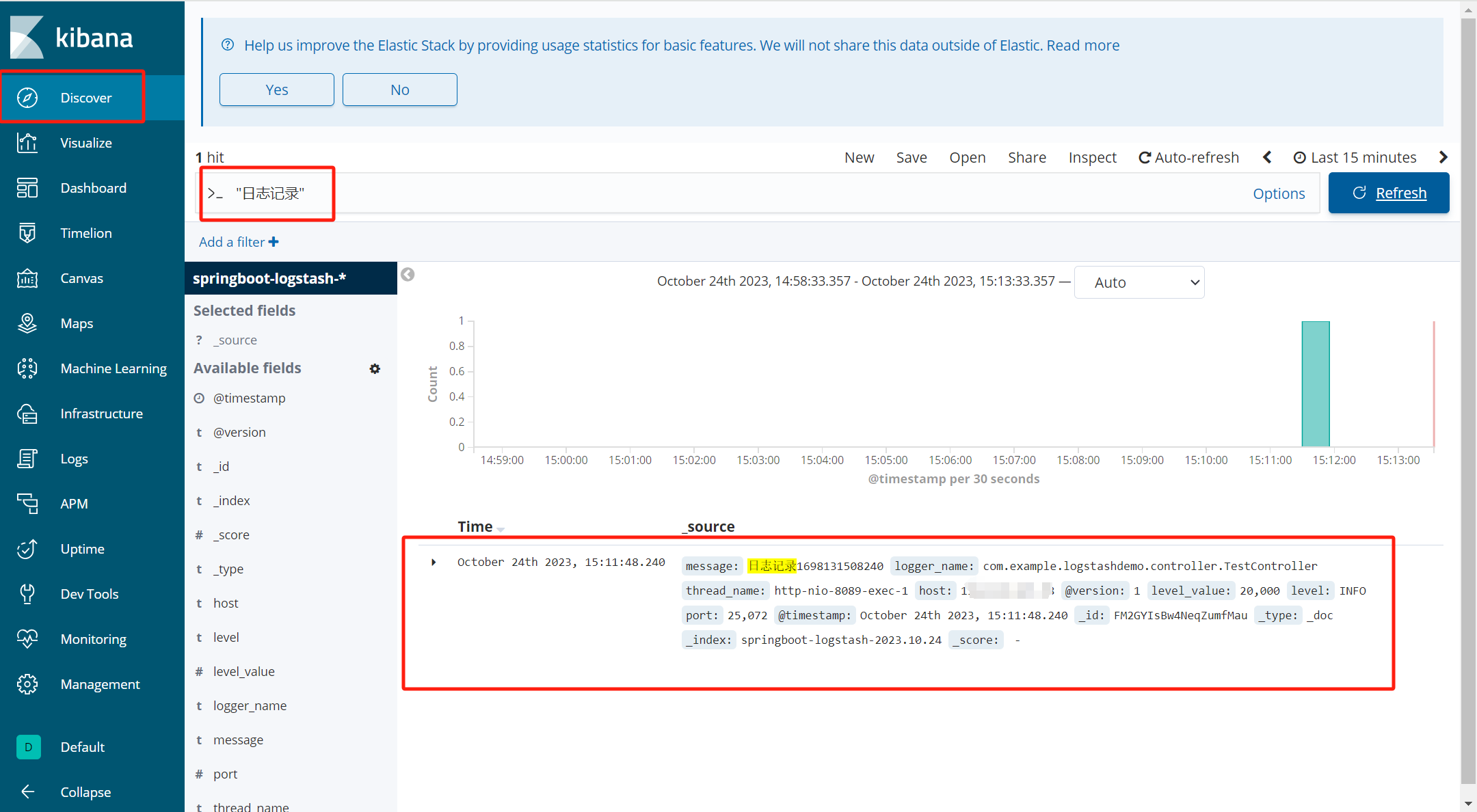Open the Discover compass icon
The image size is (1477, 812).
point(27,98)
